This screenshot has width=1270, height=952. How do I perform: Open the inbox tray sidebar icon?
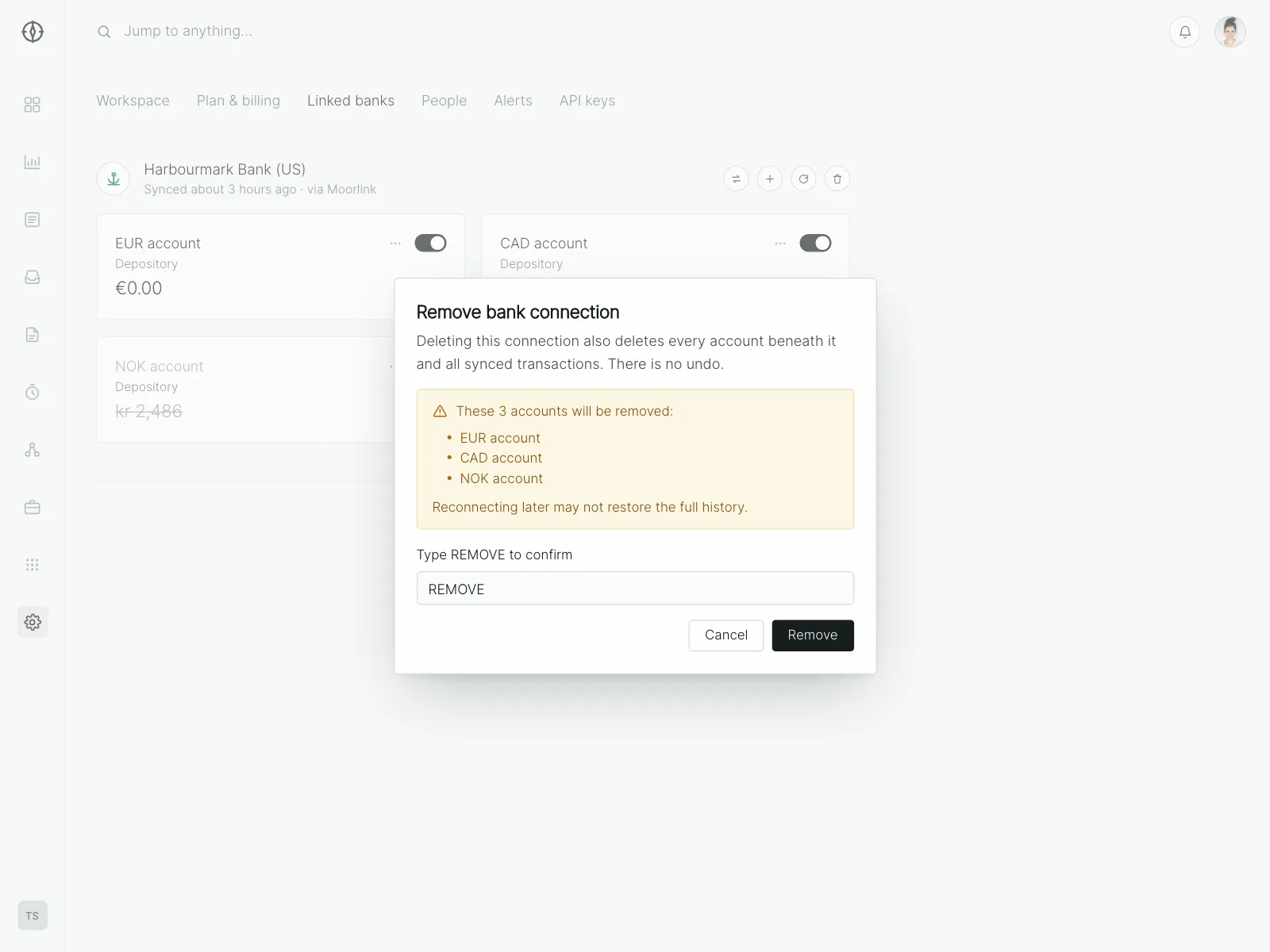point(32,278)
